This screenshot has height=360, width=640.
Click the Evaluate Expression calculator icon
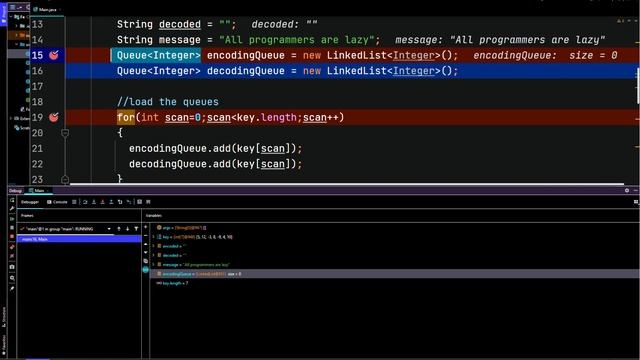tap(140, 202)
